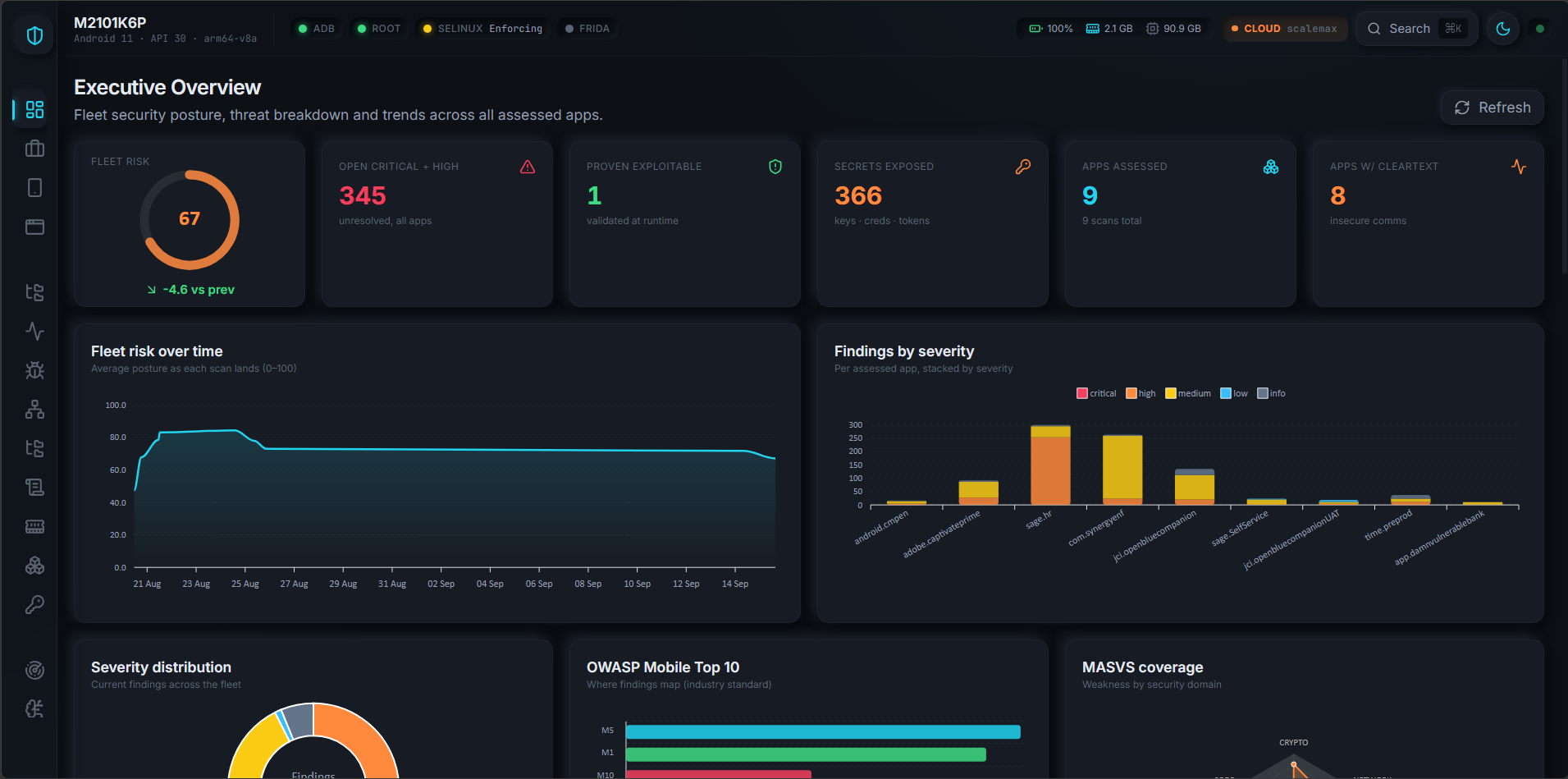
Task: Click the cyan M5 bar in OWASP chart
Action: click(823, 732)
